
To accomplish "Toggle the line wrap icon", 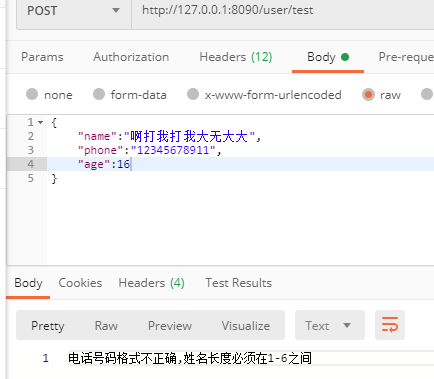I will coord(390,325).
